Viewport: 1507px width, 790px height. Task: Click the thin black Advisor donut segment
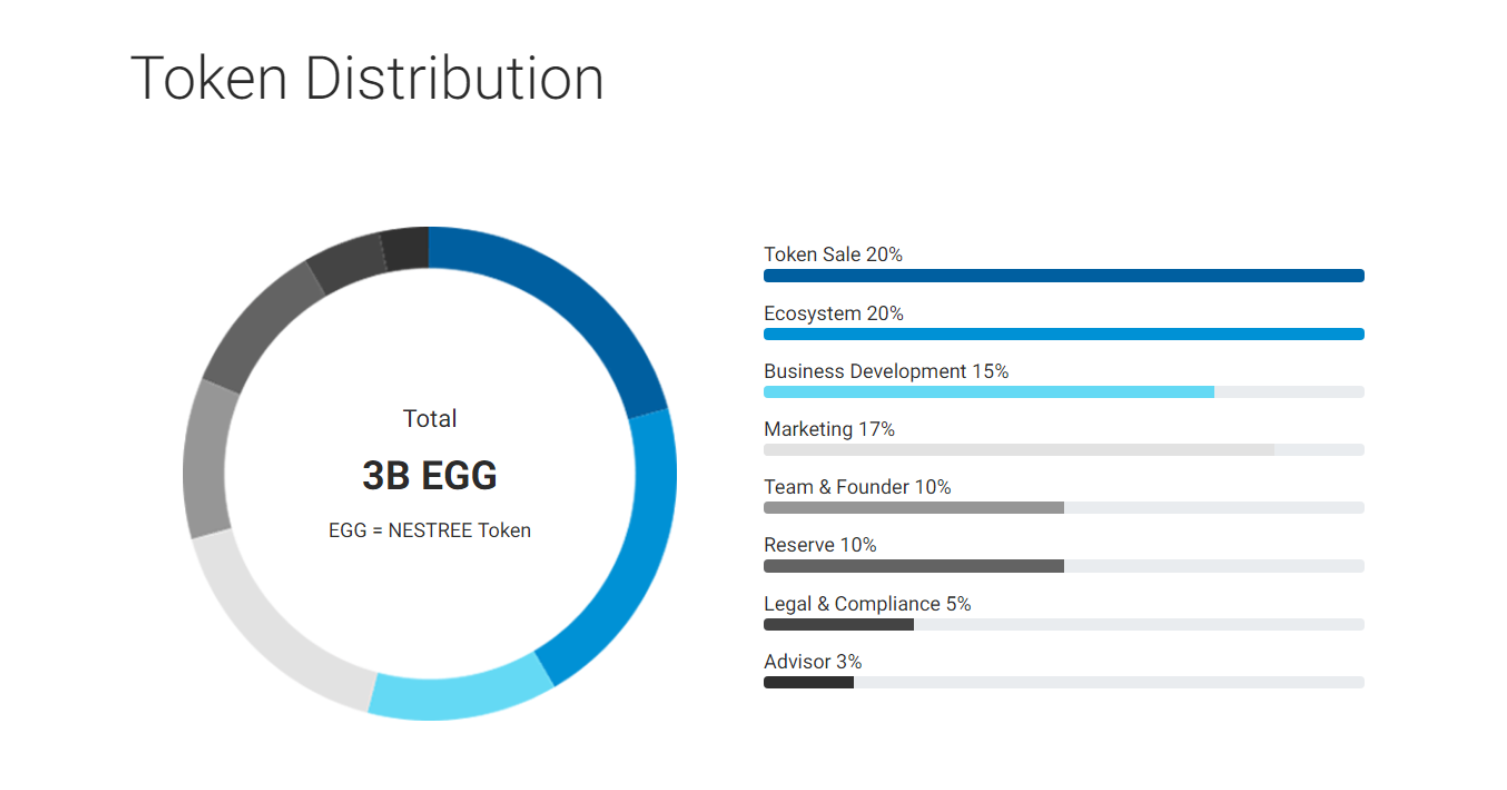(x=407, y=249)
